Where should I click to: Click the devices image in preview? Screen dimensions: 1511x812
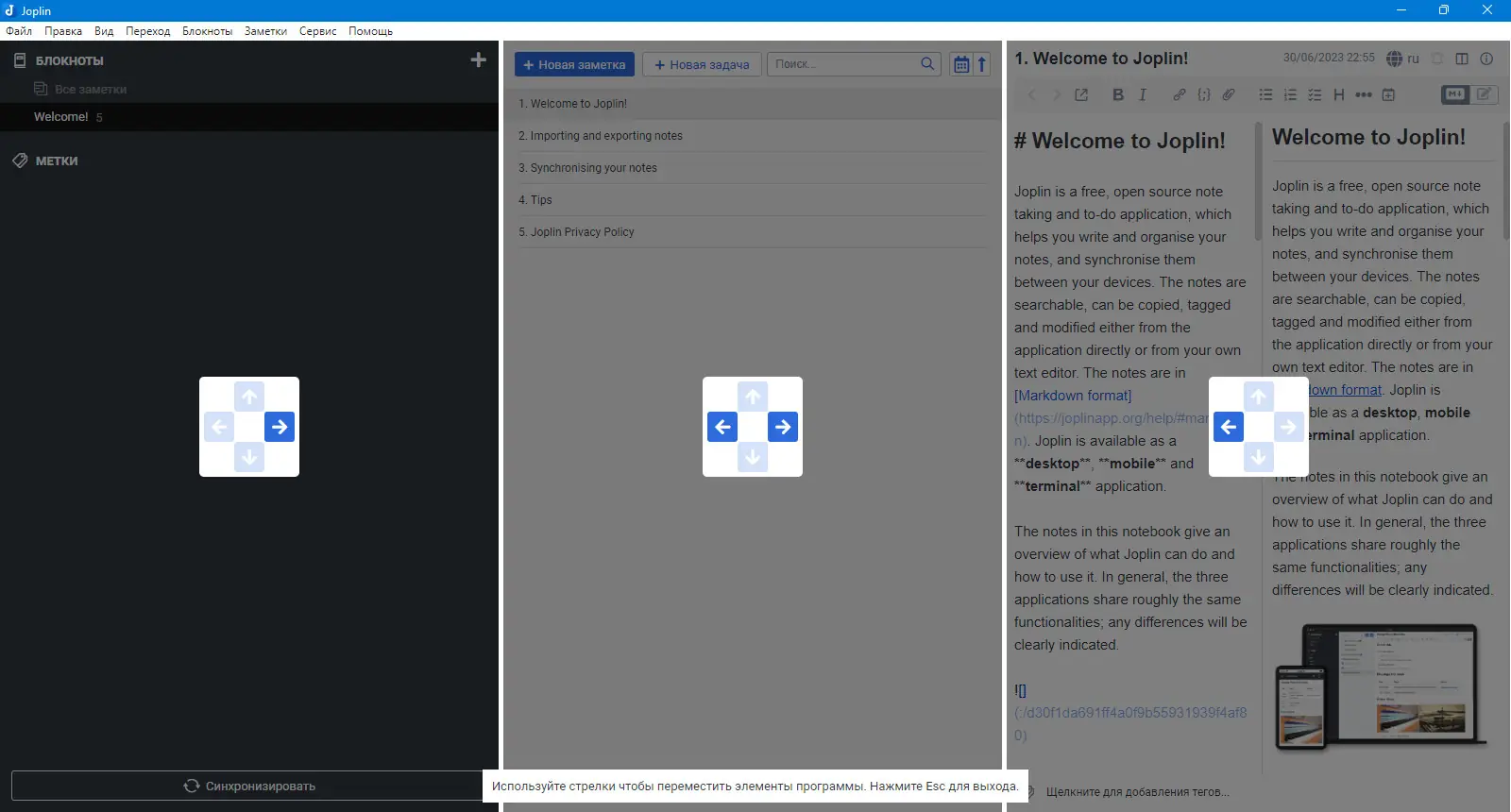(x=1382, y=686)
